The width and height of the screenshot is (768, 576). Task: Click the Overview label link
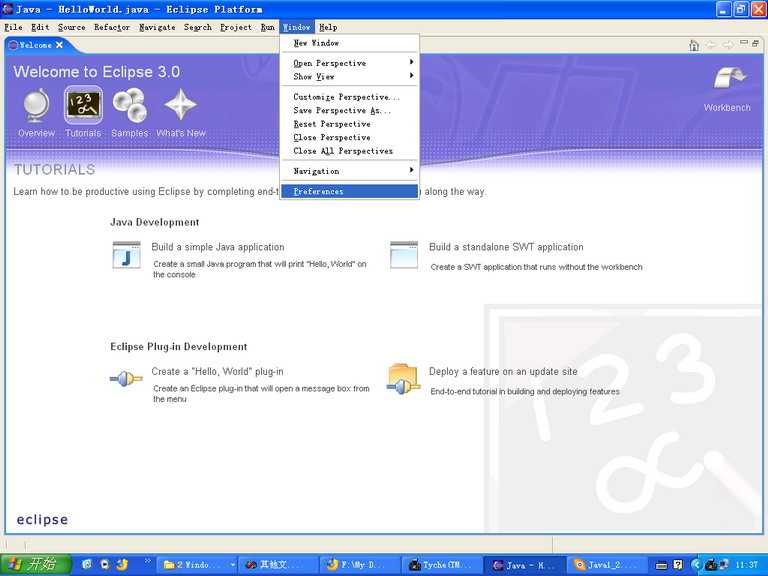[x=36, y=133]
